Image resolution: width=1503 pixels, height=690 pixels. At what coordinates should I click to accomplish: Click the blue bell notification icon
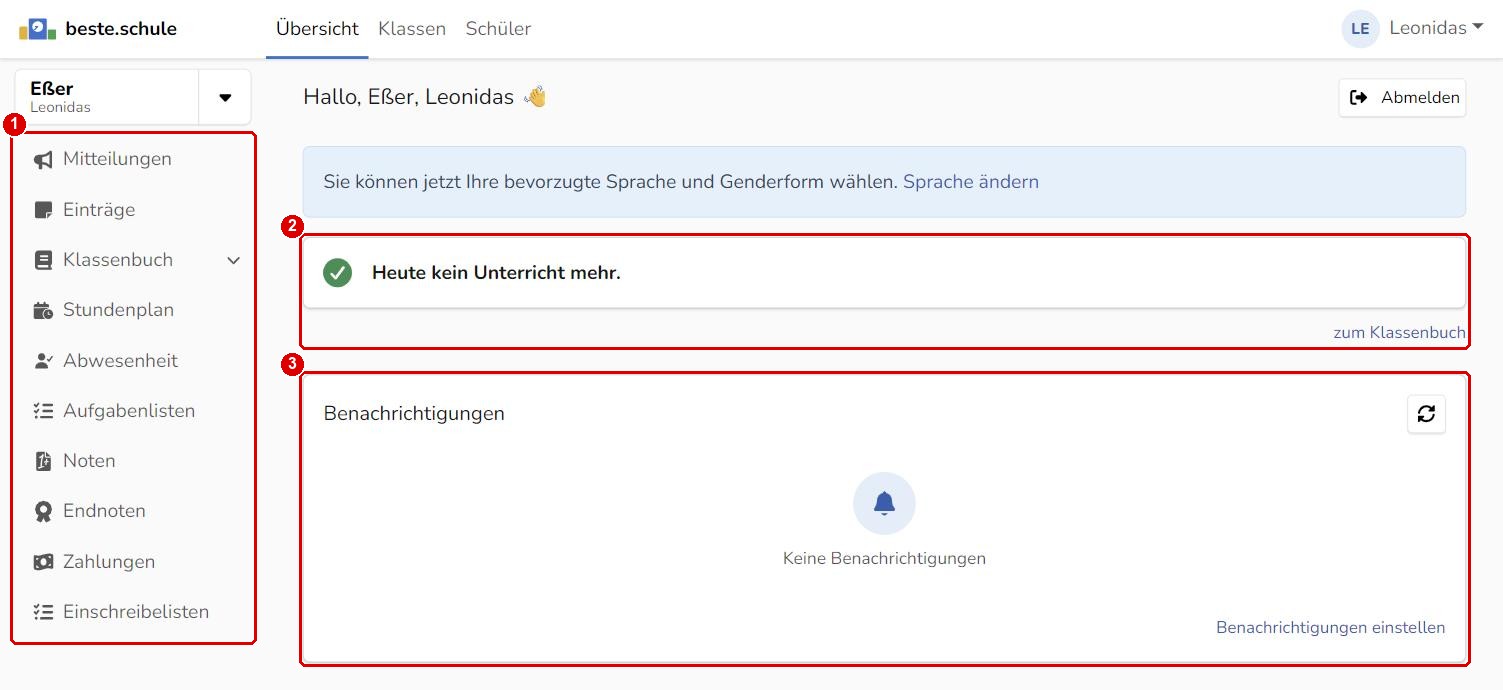pyautogui.click(x=884, y=503)
